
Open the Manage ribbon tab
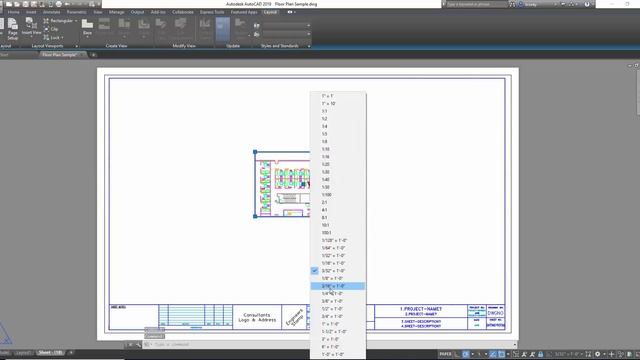pos(116,12)
